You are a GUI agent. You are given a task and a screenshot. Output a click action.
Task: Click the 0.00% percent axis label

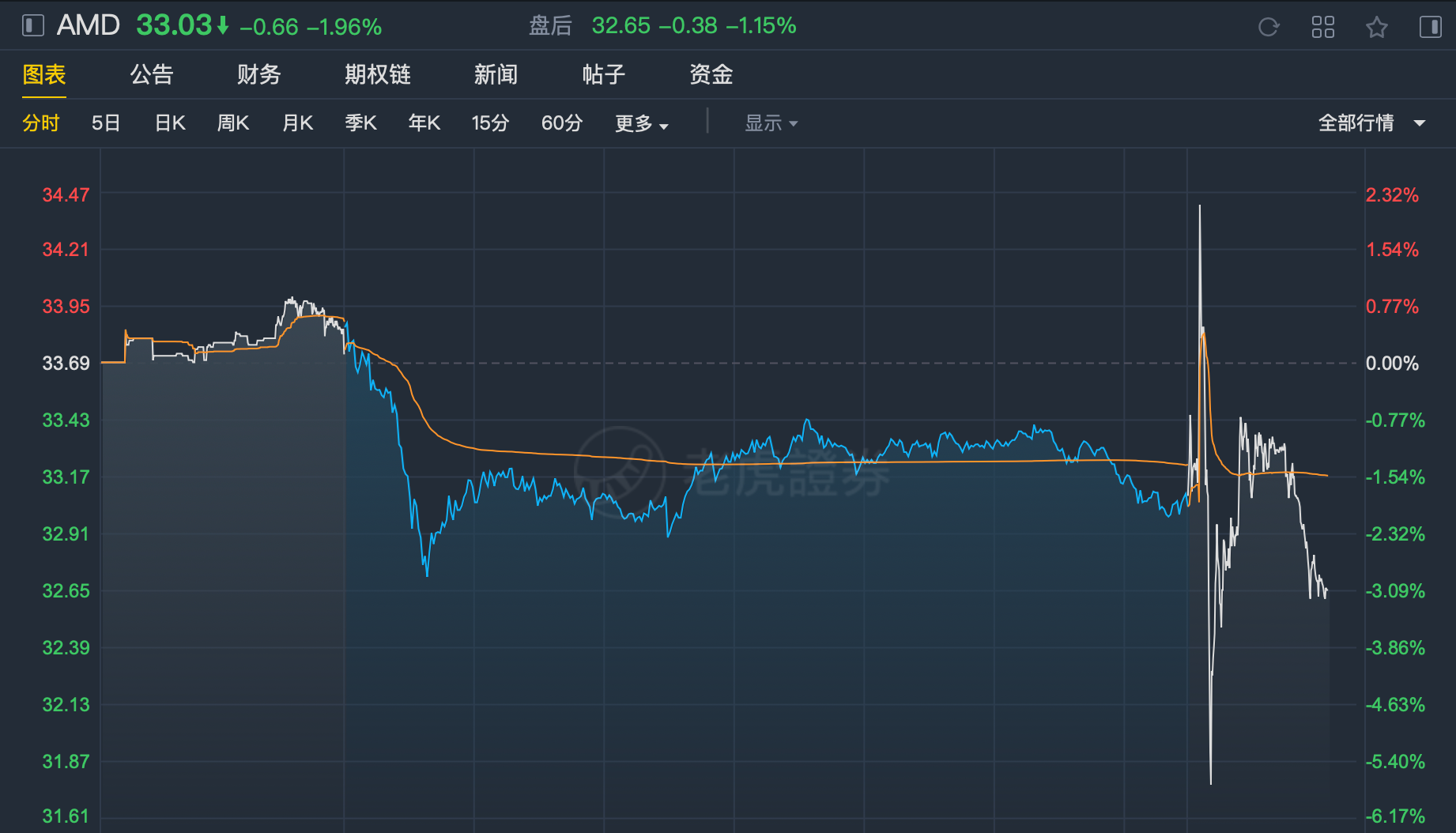pyautogui.click(x=1392, y=364)
